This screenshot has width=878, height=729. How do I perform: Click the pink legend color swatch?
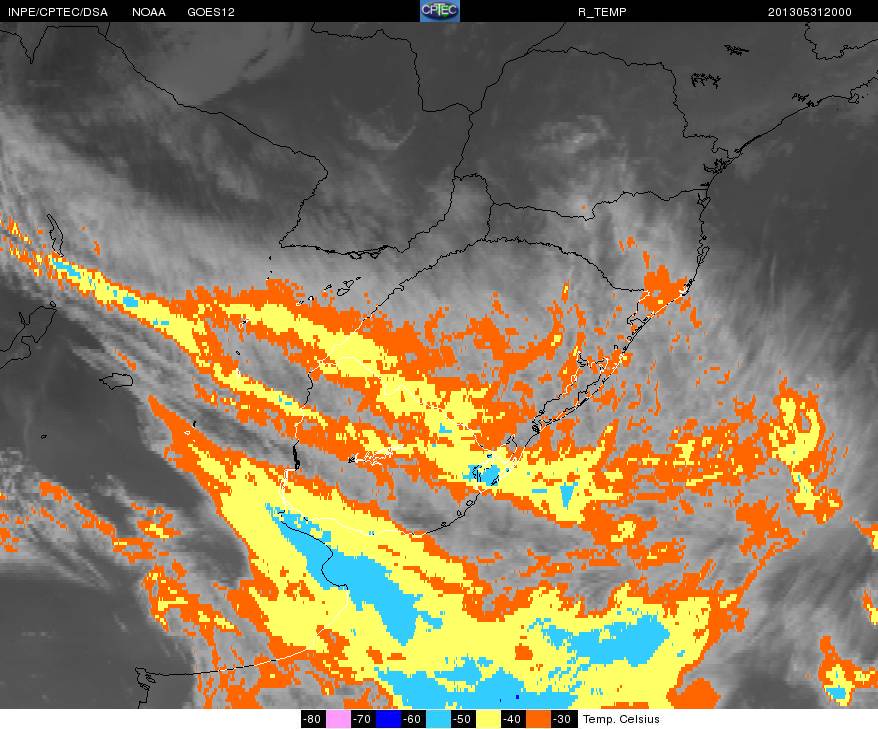pos(338,719)
